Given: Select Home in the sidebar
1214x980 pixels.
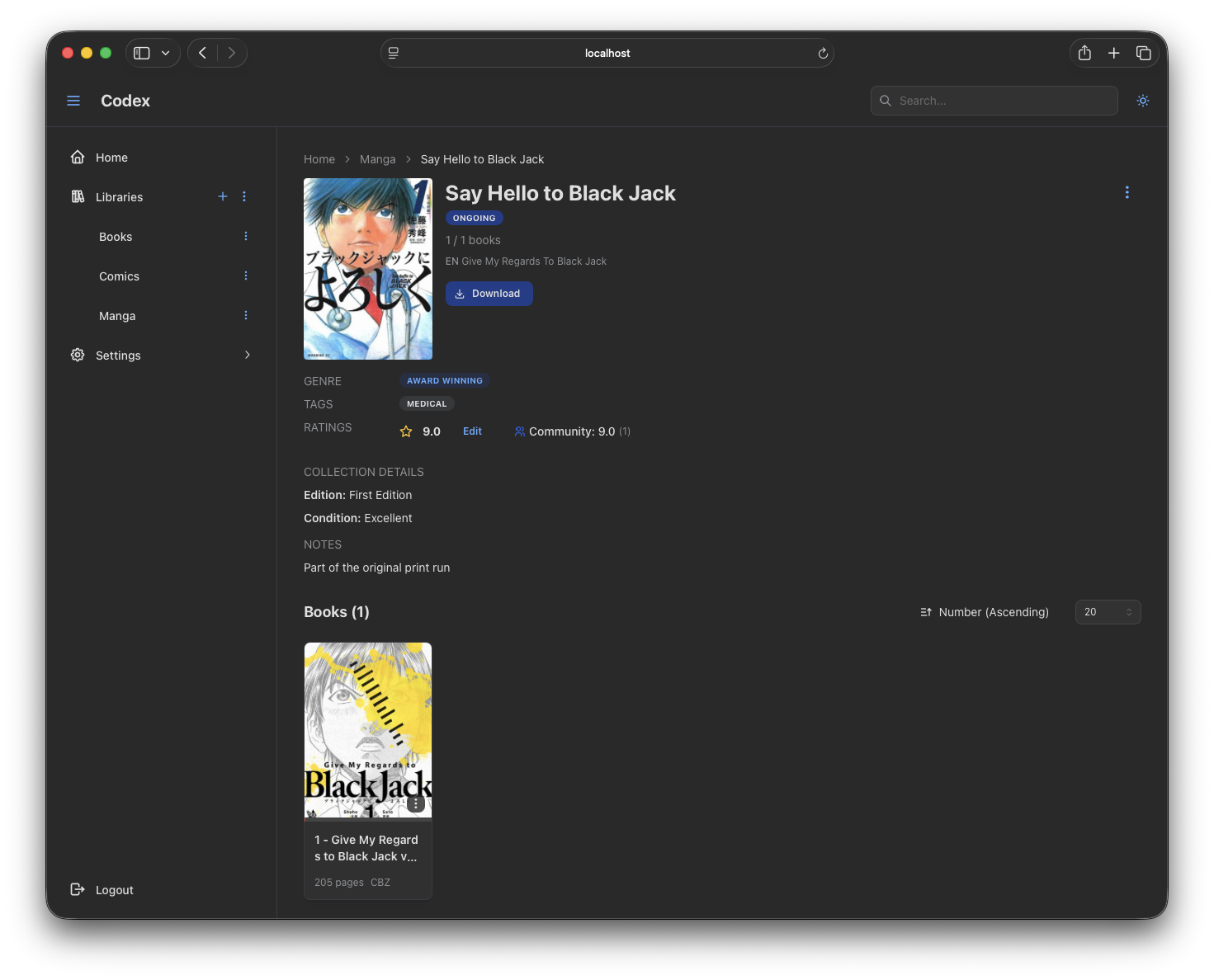Looking at the screenshot, I should [x=111, y=157].
